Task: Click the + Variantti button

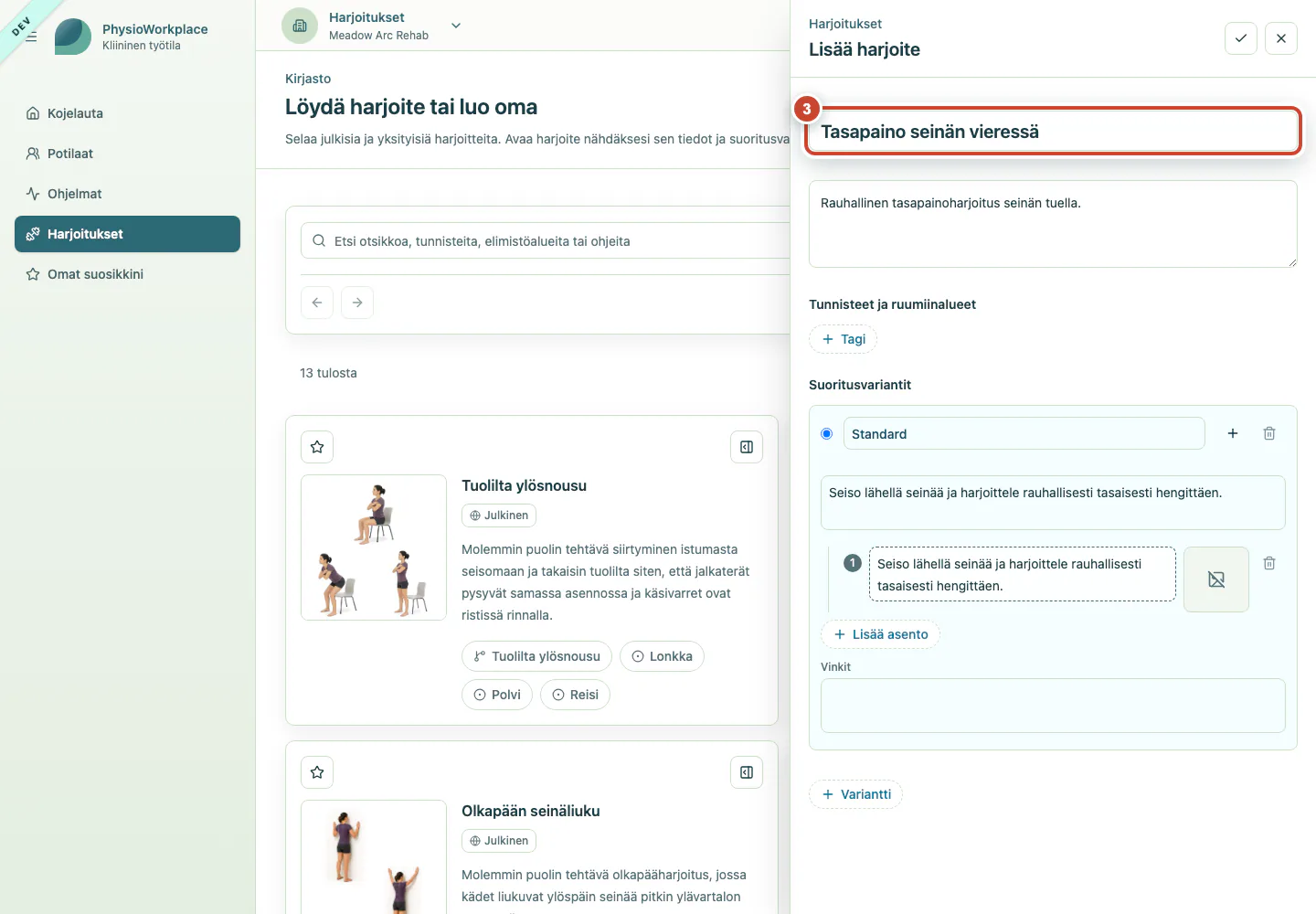Action: coord(855,794)
